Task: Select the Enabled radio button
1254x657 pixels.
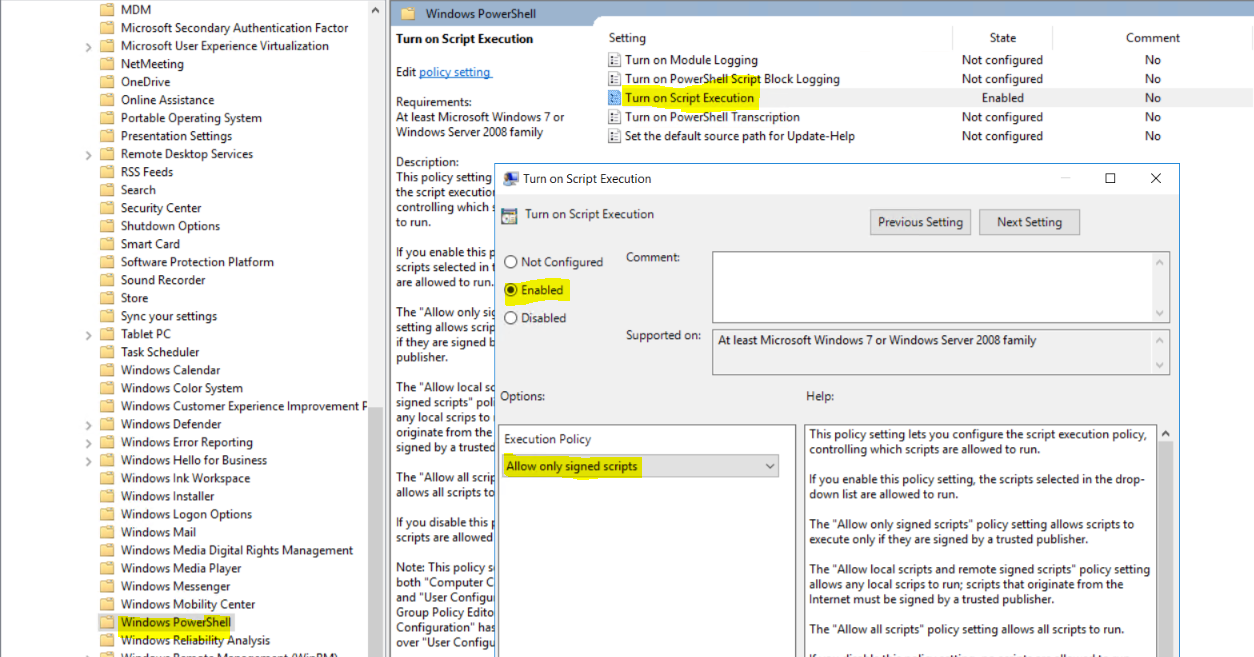Action: [x=511, y=290]
